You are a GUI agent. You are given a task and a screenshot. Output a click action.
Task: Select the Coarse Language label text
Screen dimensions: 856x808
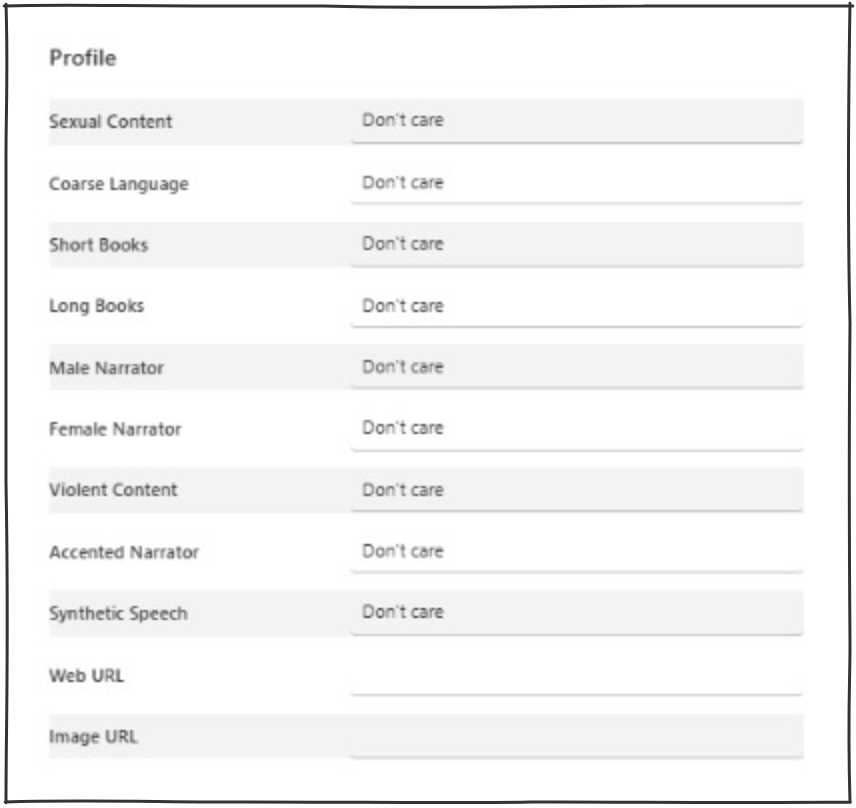[x=118, y=184]
